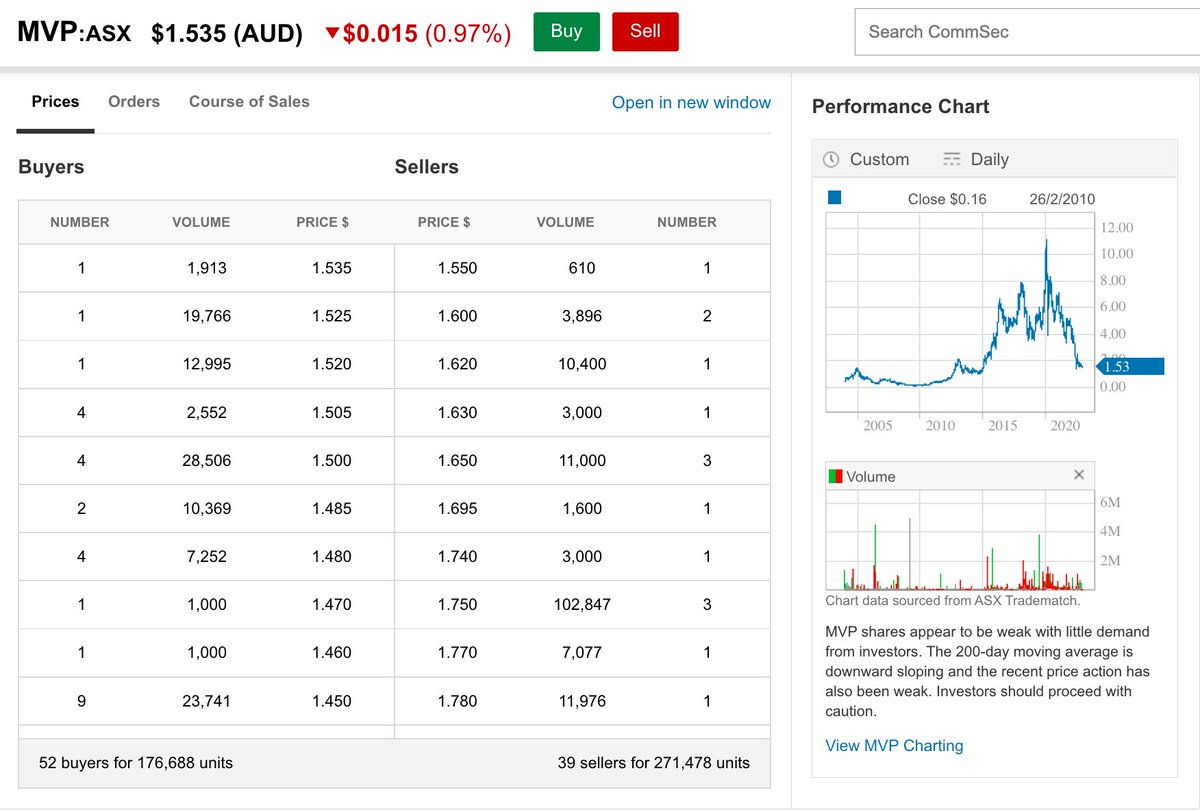The image size is (1200, 810).
Task: Select the seller volume 7,077 cell
Action: [582, 652]
